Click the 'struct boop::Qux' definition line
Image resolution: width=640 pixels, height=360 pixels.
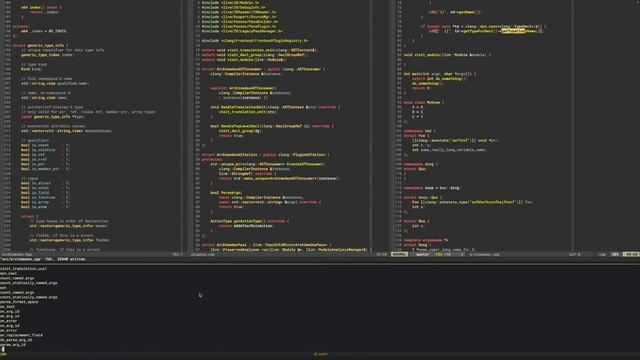(423, 197)
